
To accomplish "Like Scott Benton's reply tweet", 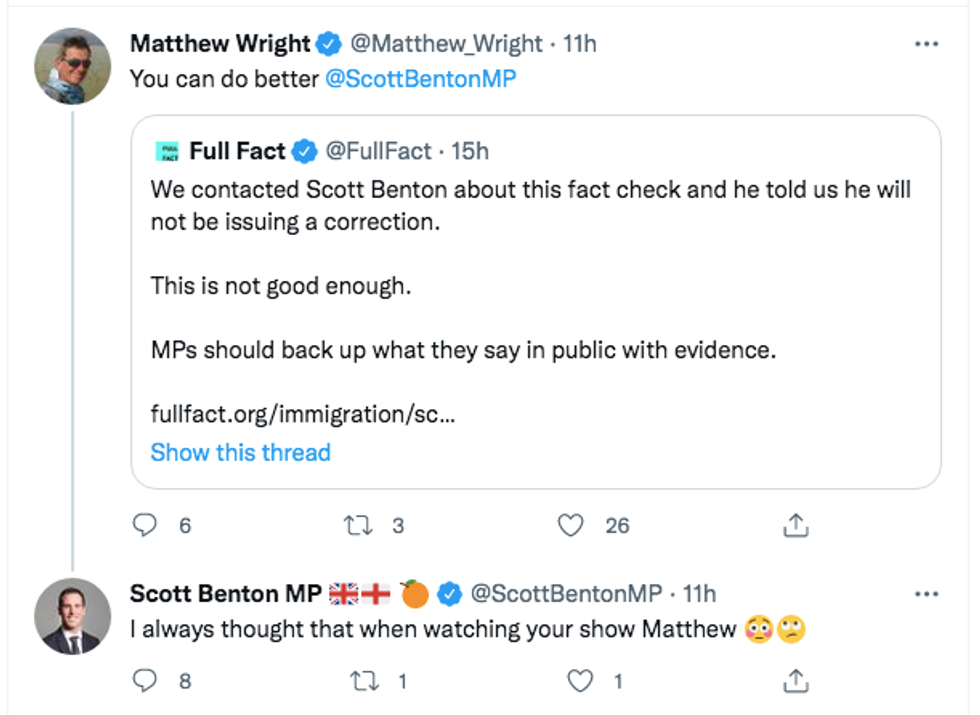I will tap(581, 681).
